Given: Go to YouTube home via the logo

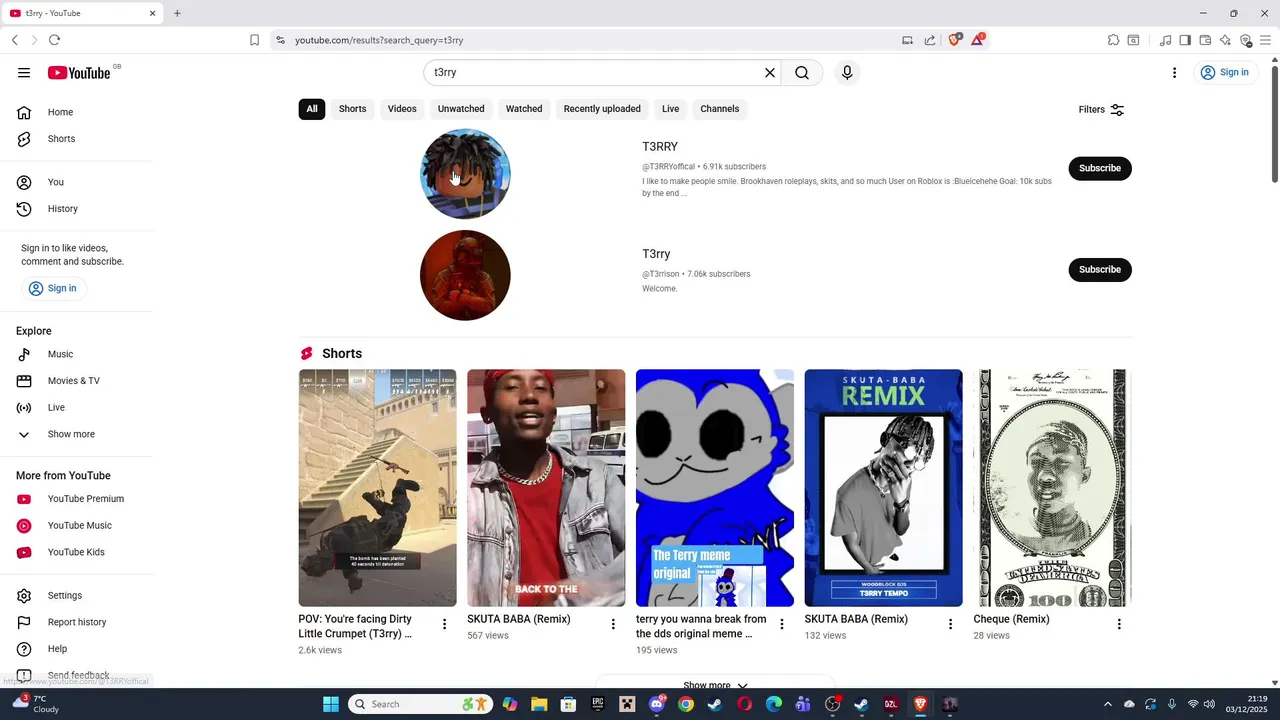Looking at the screenshot, I should (79, 73).
